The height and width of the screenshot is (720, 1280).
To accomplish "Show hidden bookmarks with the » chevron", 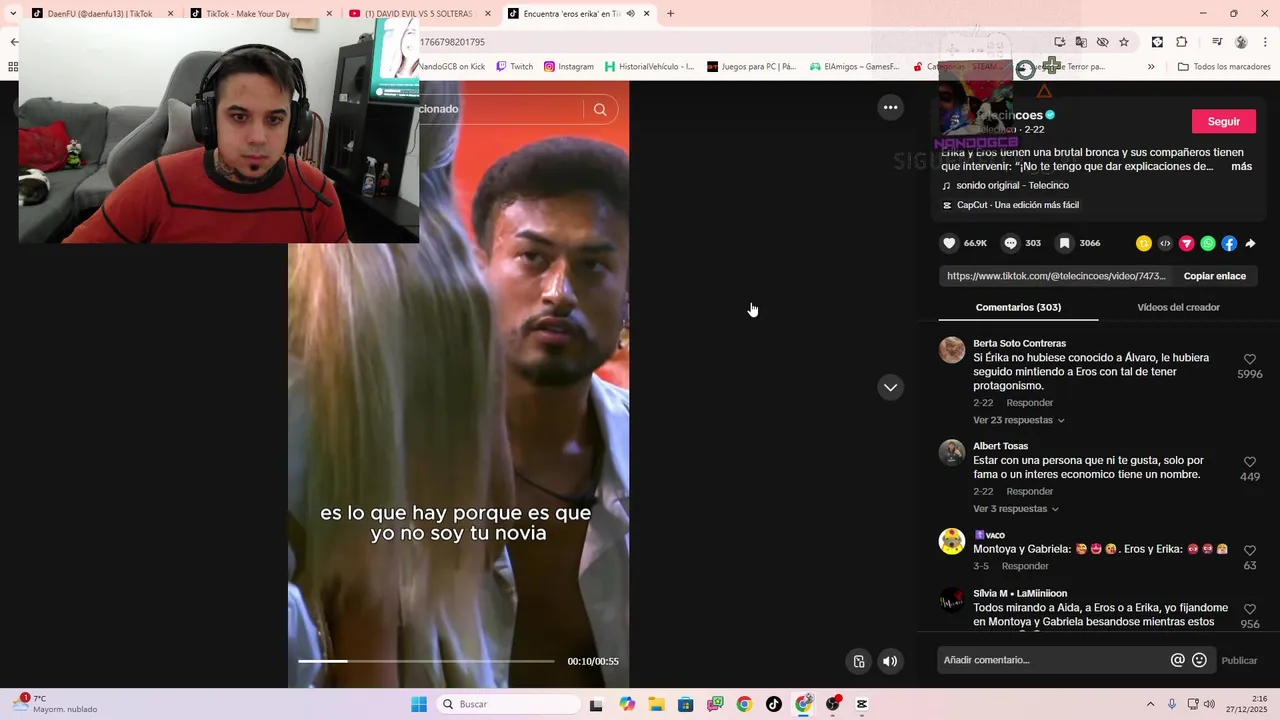I will tap(1151, 67).
